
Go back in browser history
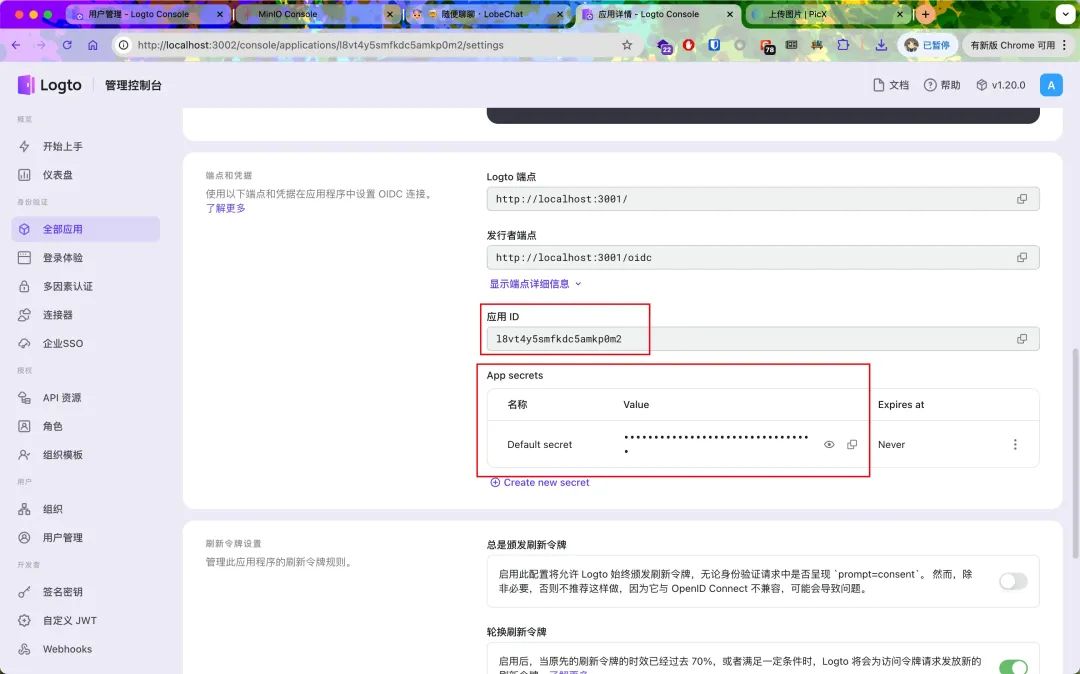[16, 45]
